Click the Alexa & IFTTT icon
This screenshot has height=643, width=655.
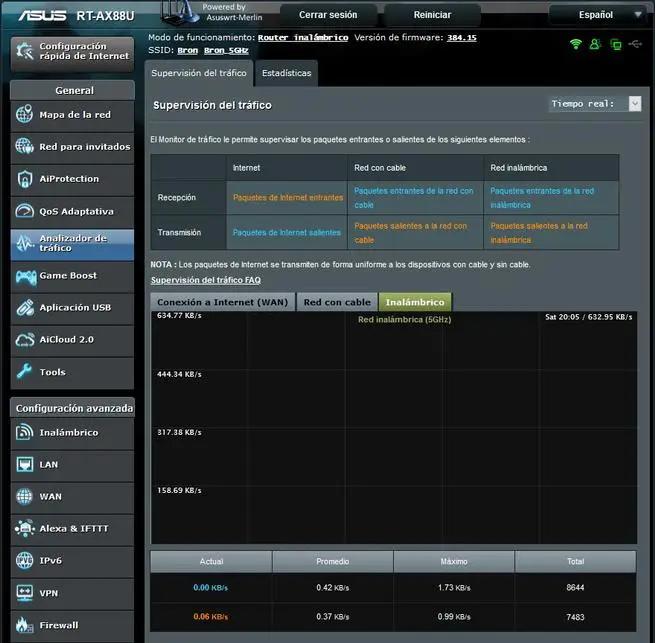[x=24, y=529]
